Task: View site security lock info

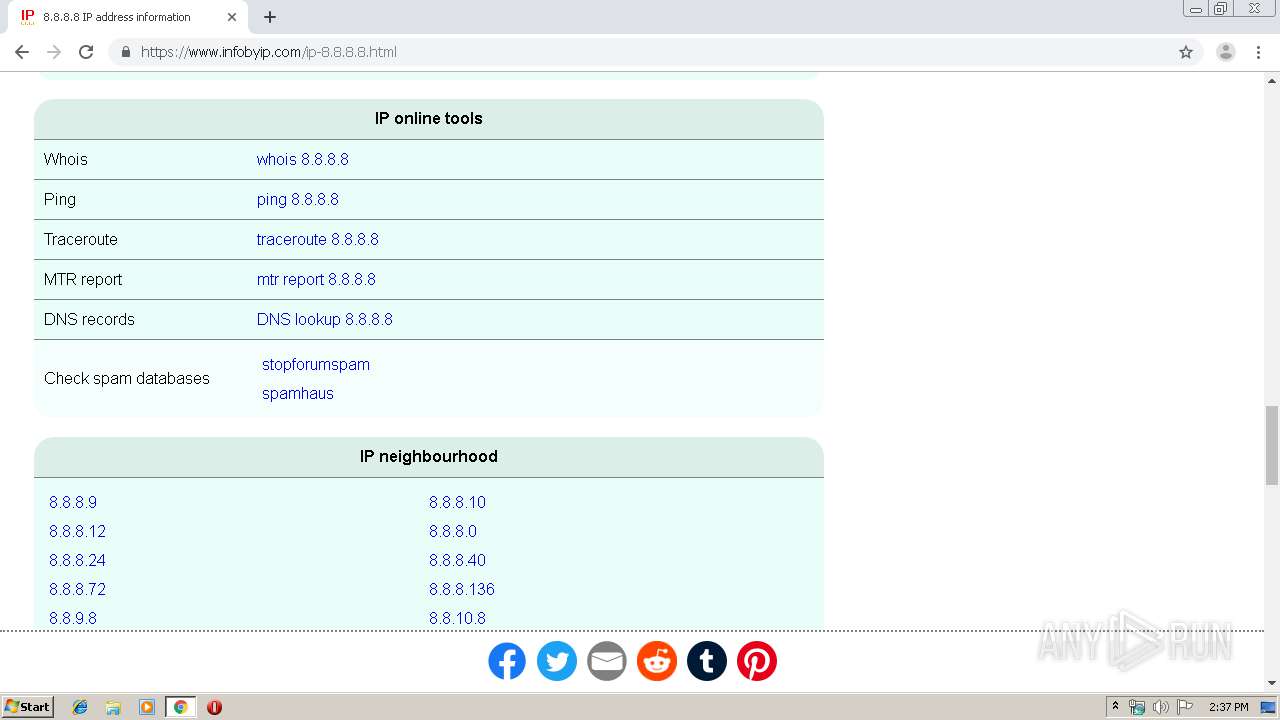Action: tap(125, 52)
